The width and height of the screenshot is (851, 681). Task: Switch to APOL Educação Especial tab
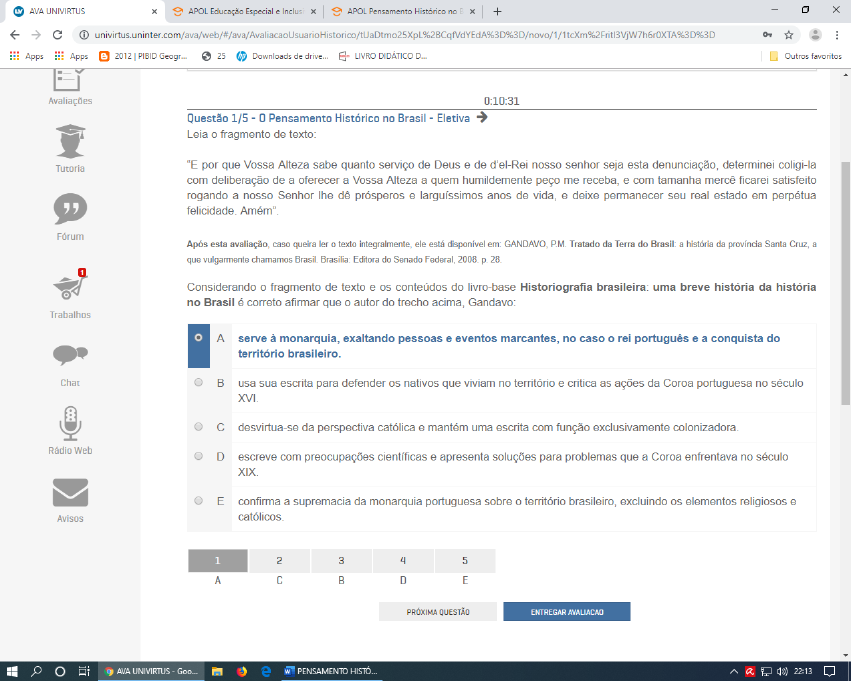(x=244, y=11)
